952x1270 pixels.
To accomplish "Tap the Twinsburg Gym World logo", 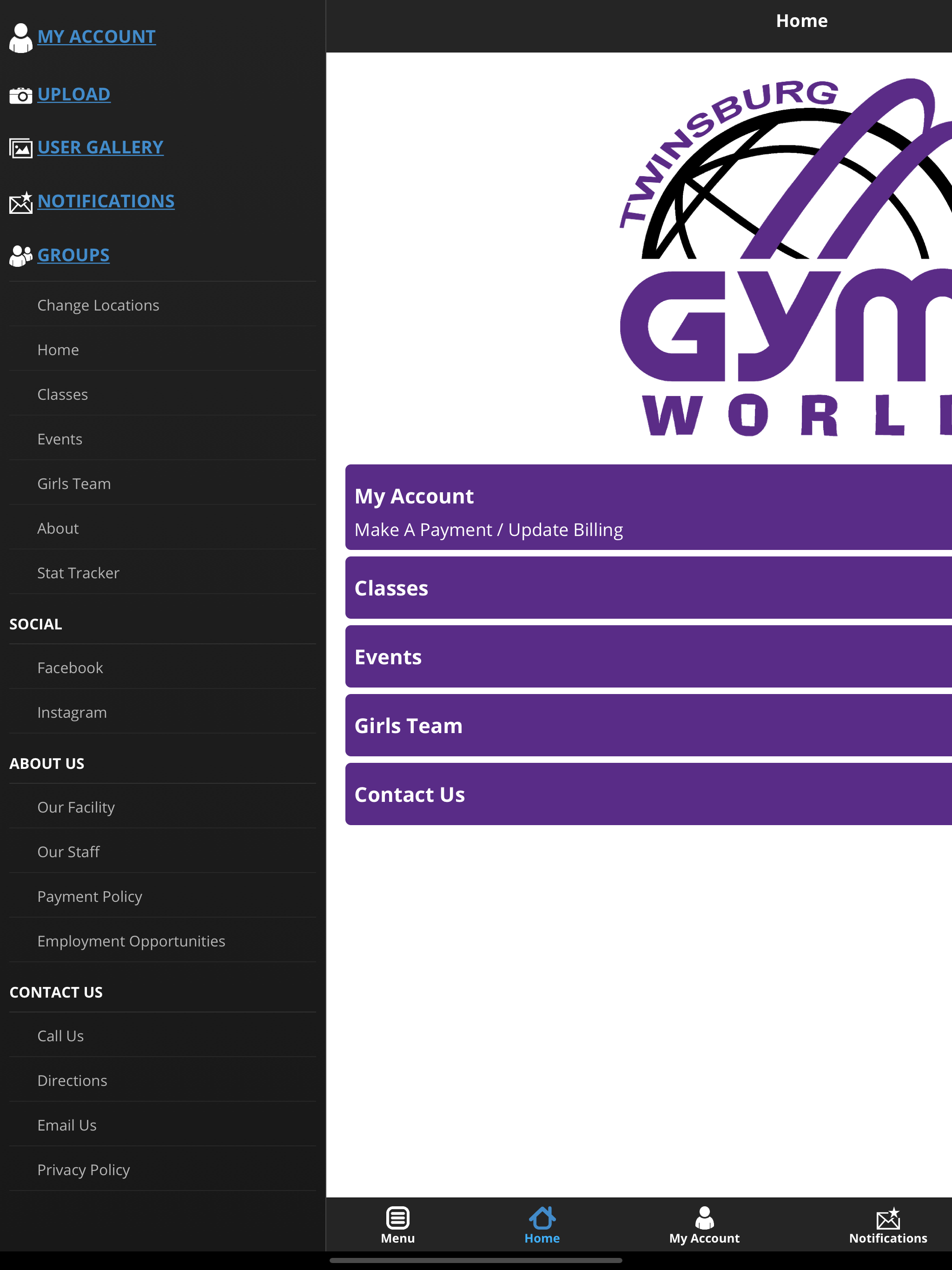I will [x=786, y=257].
